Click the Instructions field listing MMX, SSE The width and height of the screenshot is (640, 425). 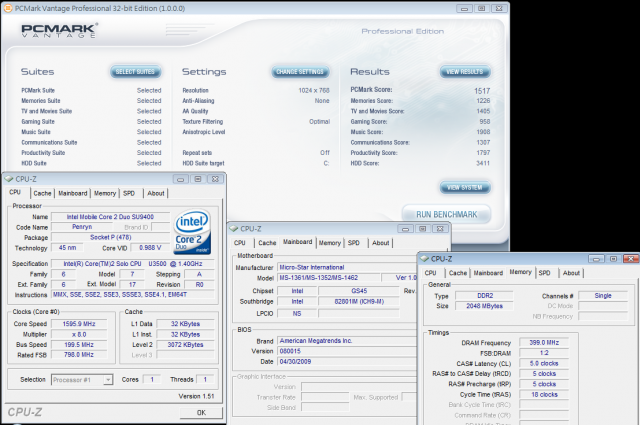(133, 294)
